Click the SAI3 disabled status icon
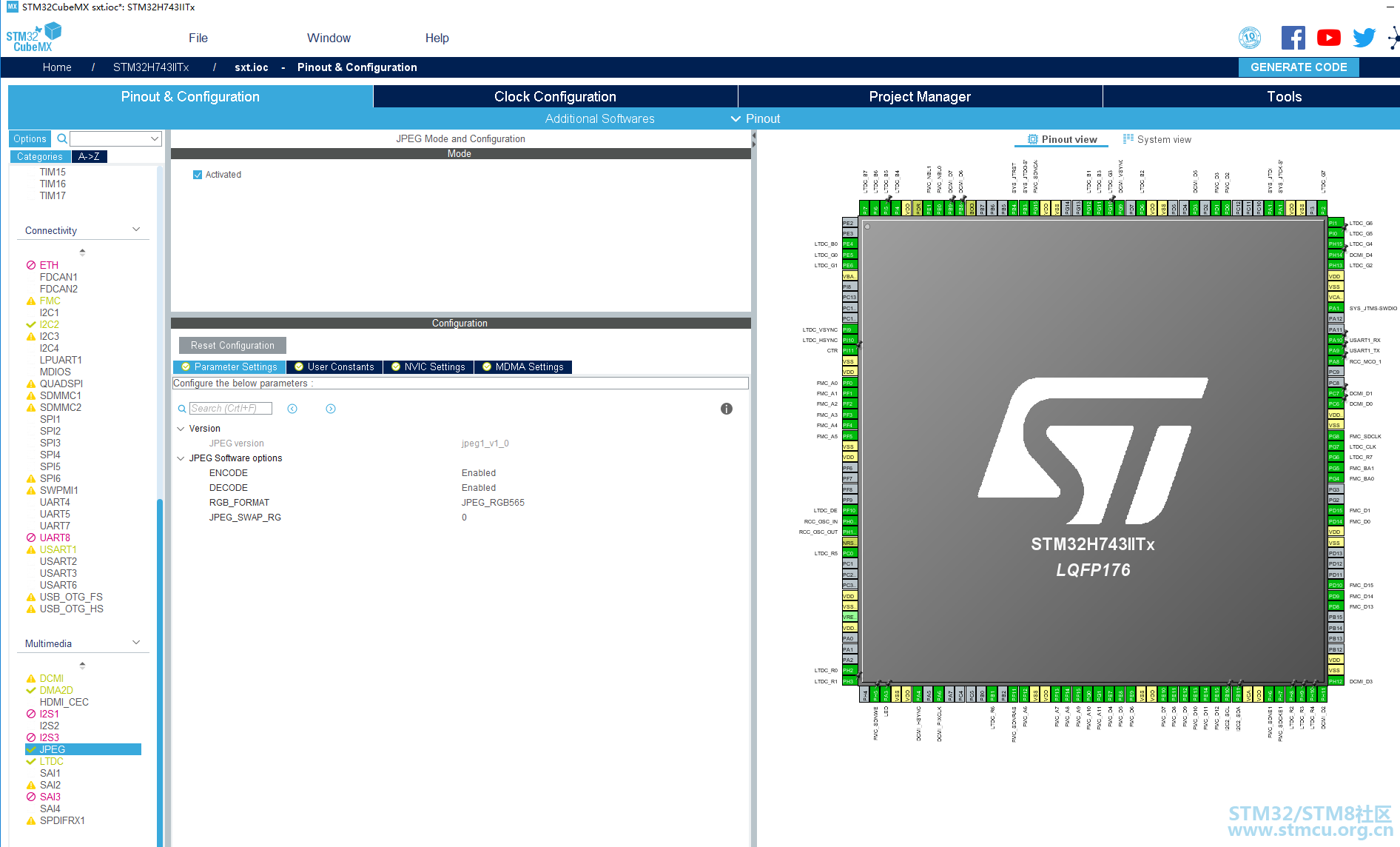1400x847 pixels. 31,797
